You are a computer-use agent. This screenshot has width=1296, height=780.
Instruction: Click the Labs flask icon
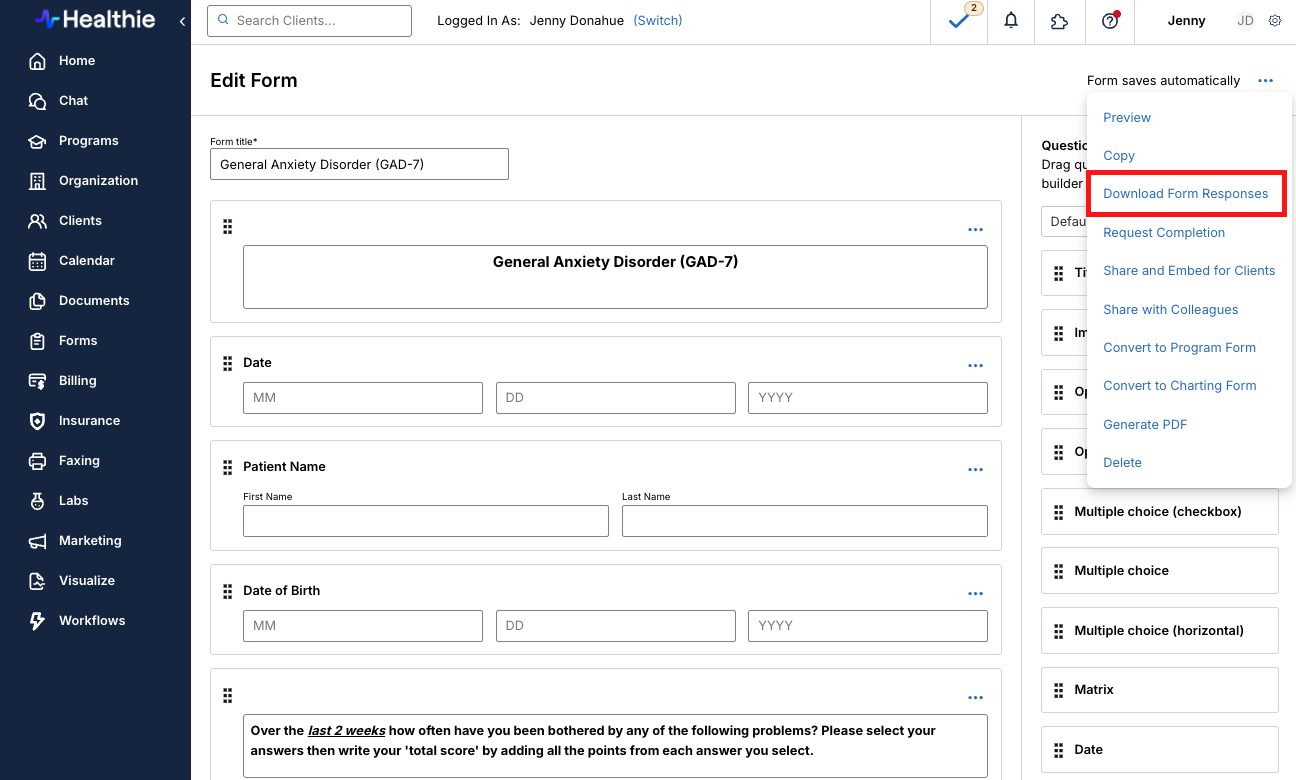(x=37, y=501)
